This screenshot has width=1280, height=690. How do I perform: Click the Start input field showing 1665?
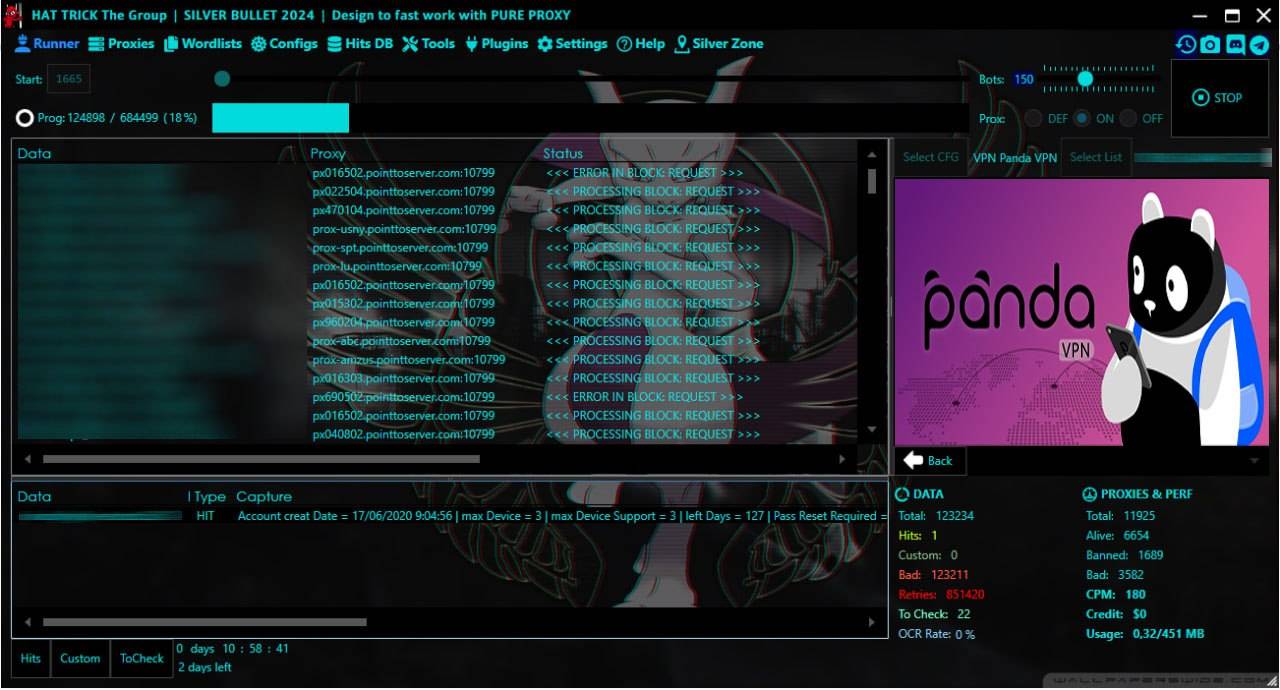(x=69, y=79)
